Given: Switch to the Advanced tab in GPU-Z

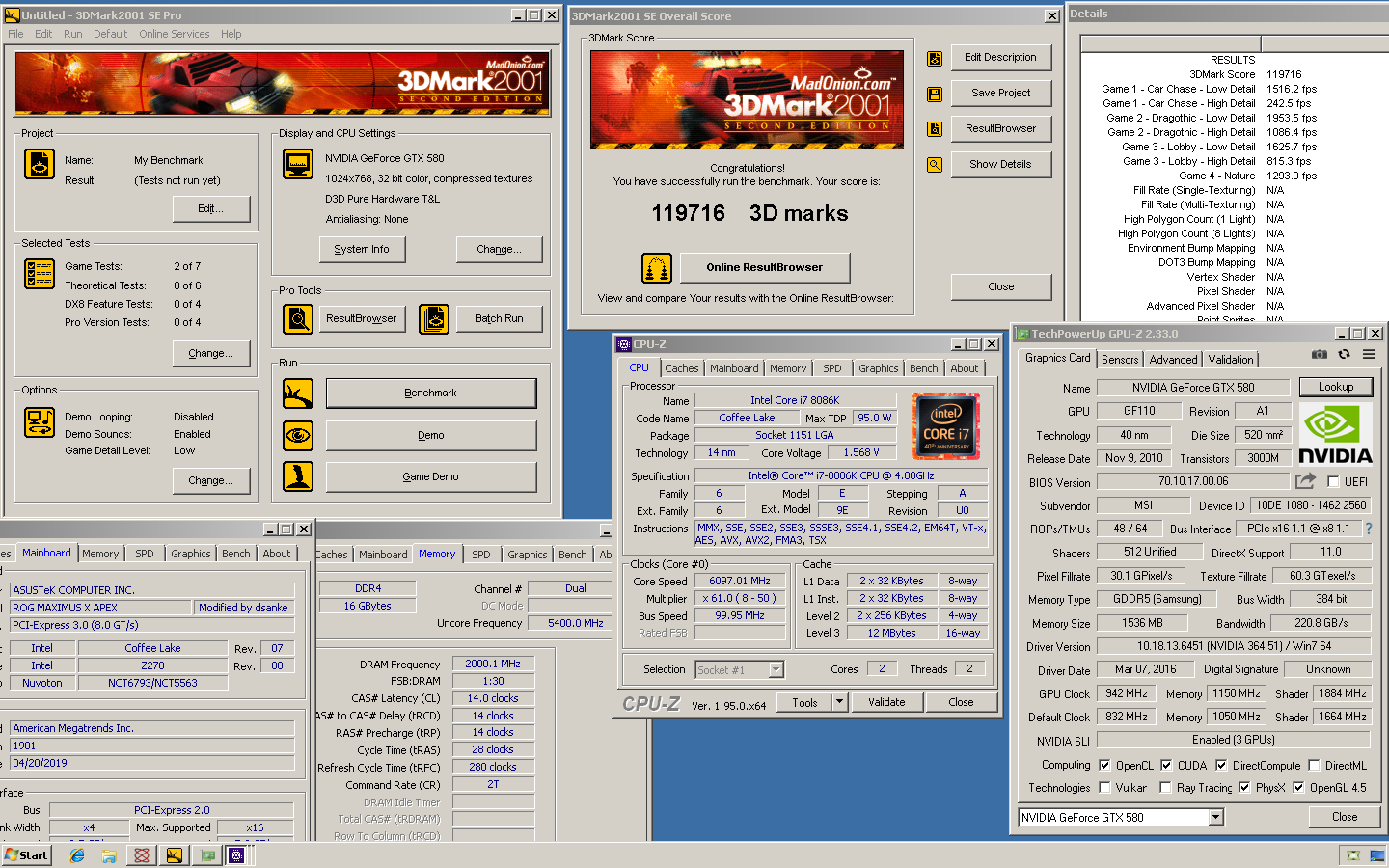Looking at the screenshot, I should (x=1173, y=360).
